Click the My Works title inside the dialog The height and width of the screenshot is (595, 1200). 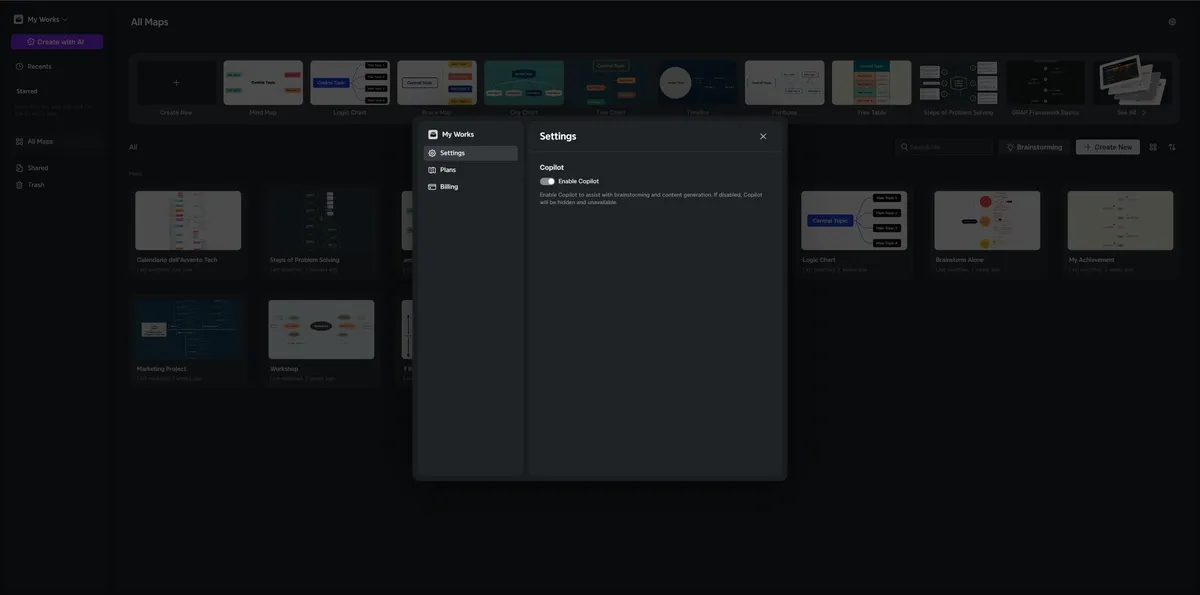click(458, 134)
